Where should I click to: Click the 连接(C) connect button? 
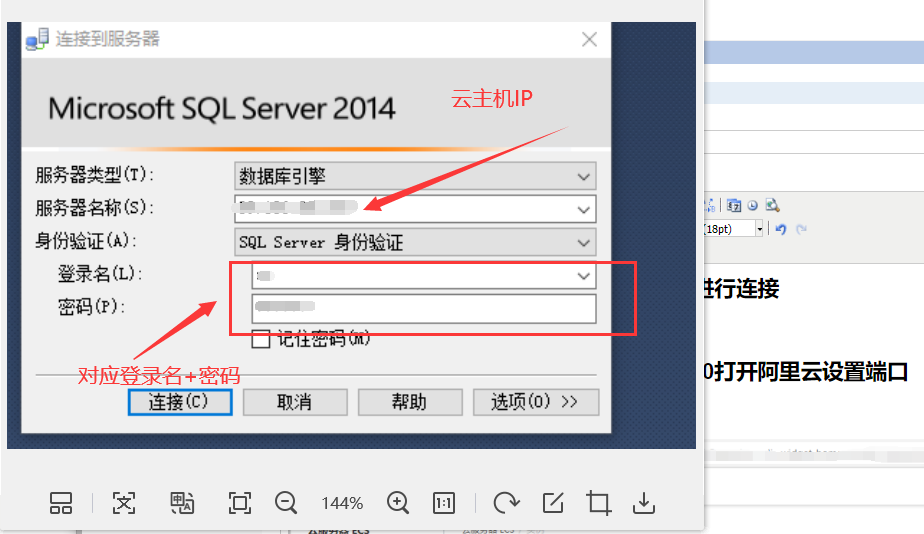180,402
